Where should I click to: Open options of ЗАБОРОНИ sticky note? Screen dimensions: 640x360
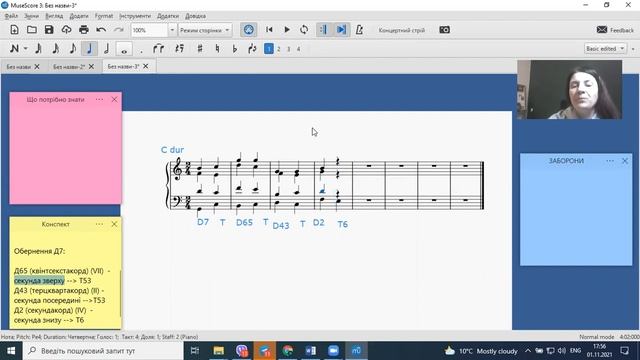click(610, 161)
